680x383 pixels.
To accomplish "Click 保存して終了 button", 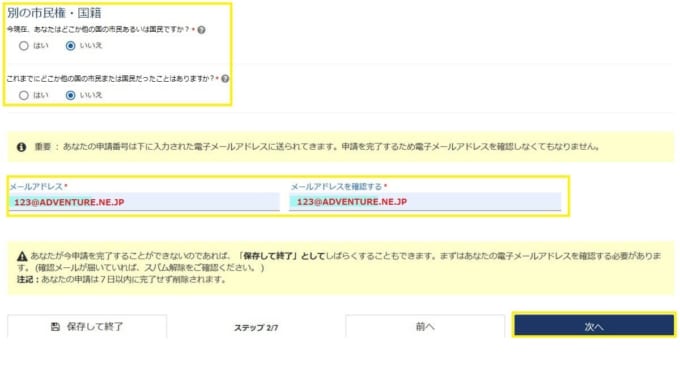I will pos(87,326).
